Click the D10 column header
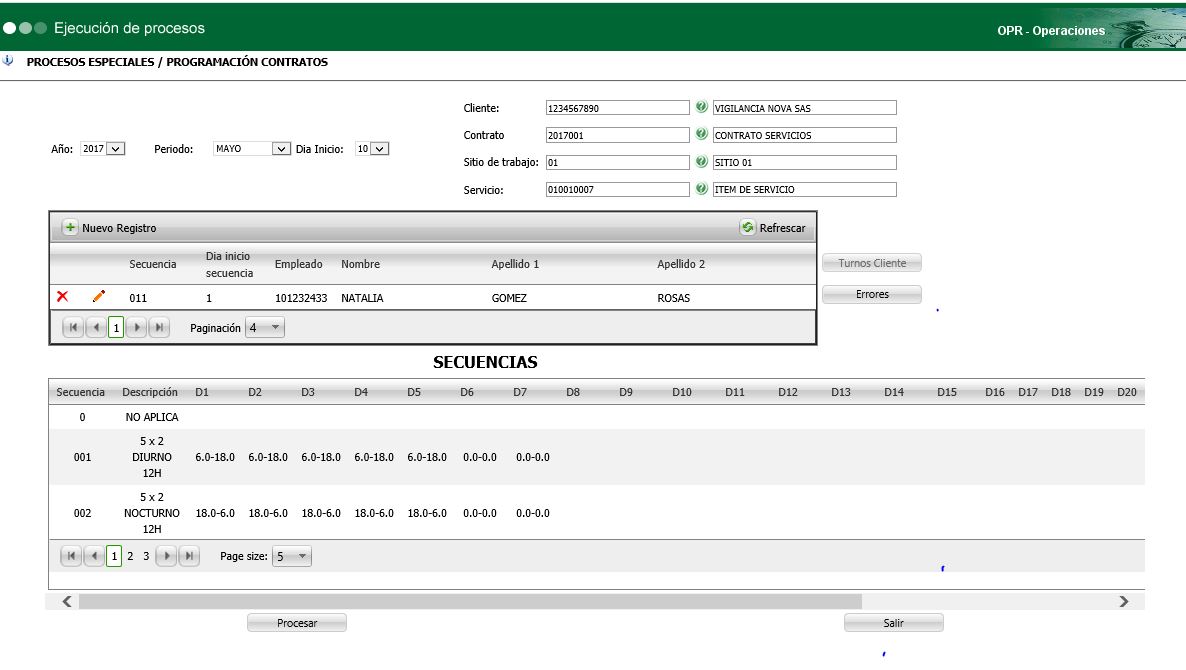The width and height of the screenshot is (1186, 670). point(681,392)
